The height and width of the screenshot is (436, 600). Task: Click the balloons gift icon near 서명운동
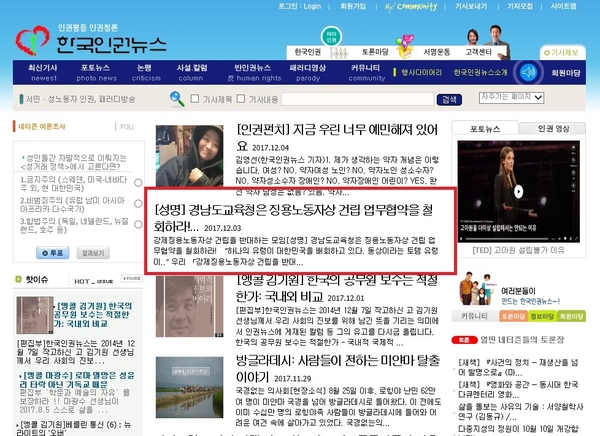tap(405, 47)
